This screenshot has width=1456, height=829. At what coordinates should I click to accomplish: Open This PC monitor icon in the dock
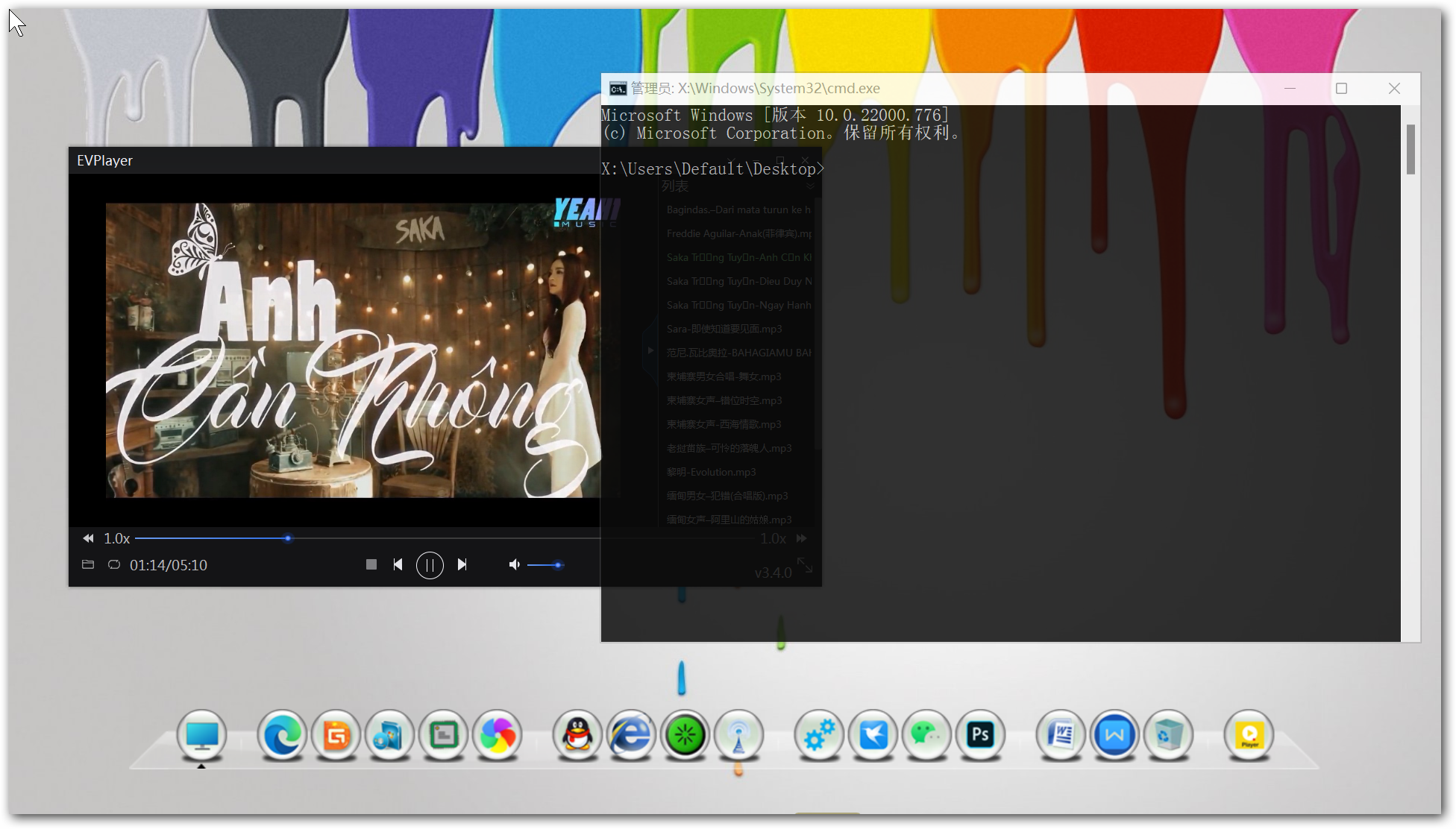pos(202,735)
